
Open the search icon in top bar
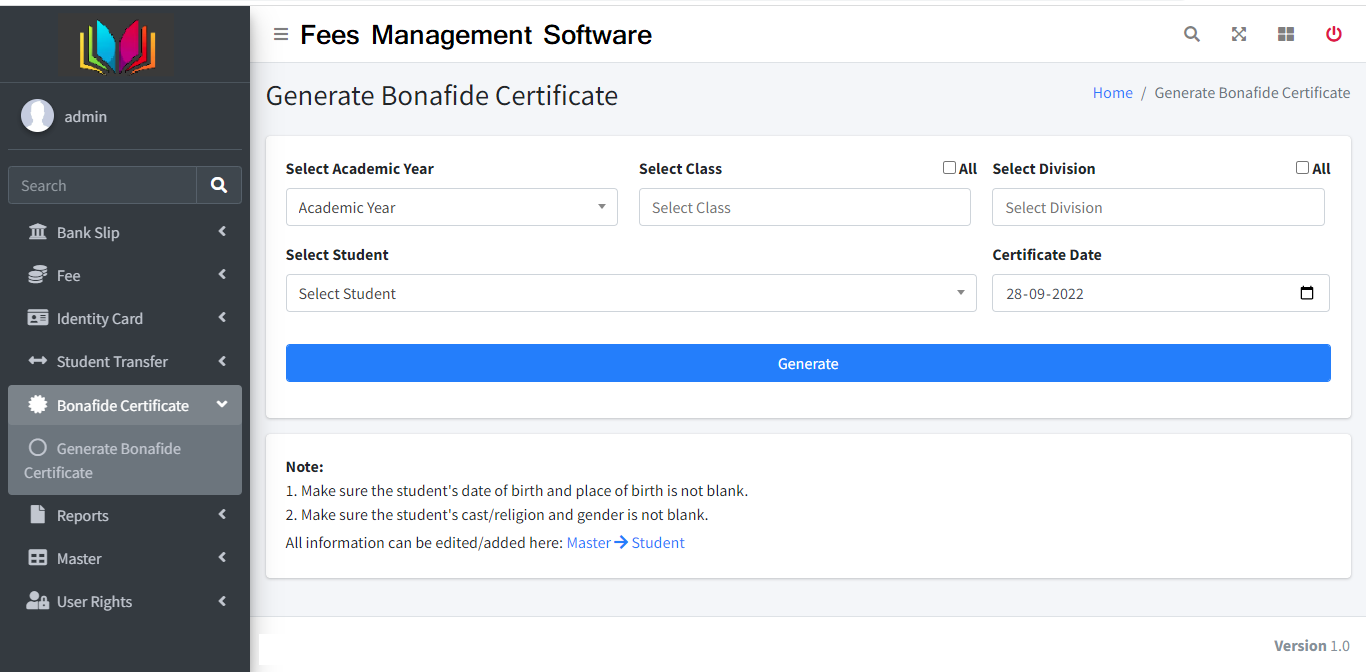pos(1191,34)
